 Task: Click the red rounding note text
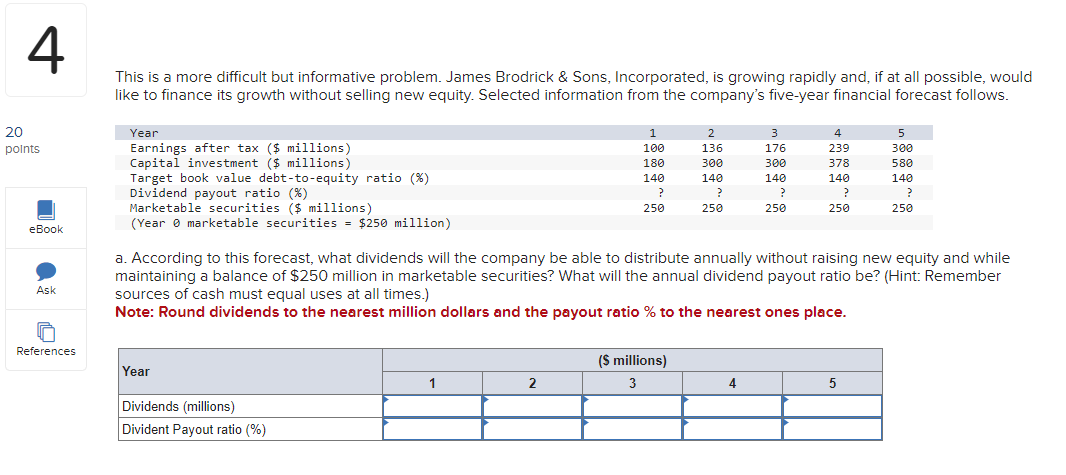coord(481,313)
